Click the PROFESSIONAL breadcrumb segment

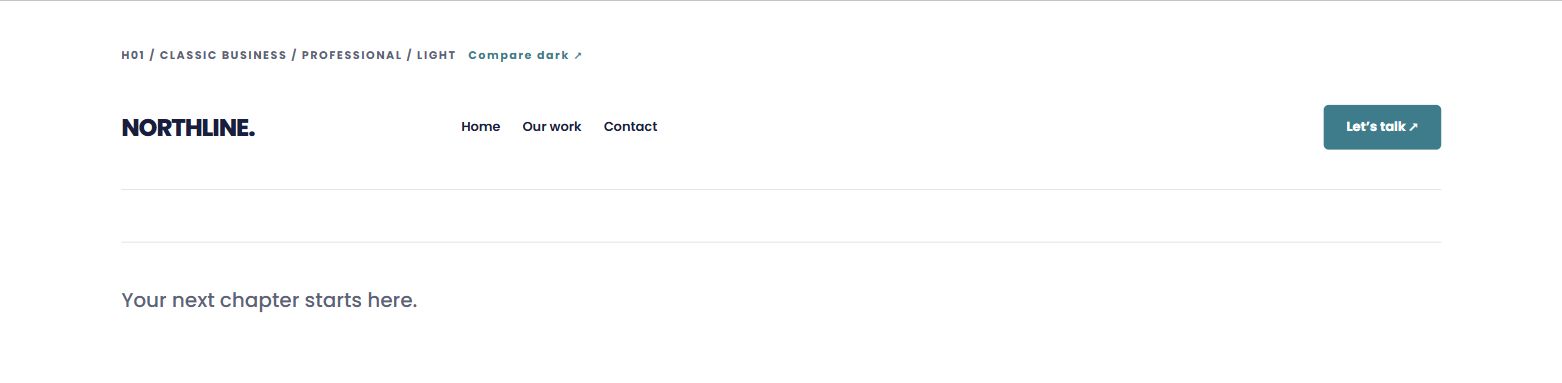tap(351, 55)
